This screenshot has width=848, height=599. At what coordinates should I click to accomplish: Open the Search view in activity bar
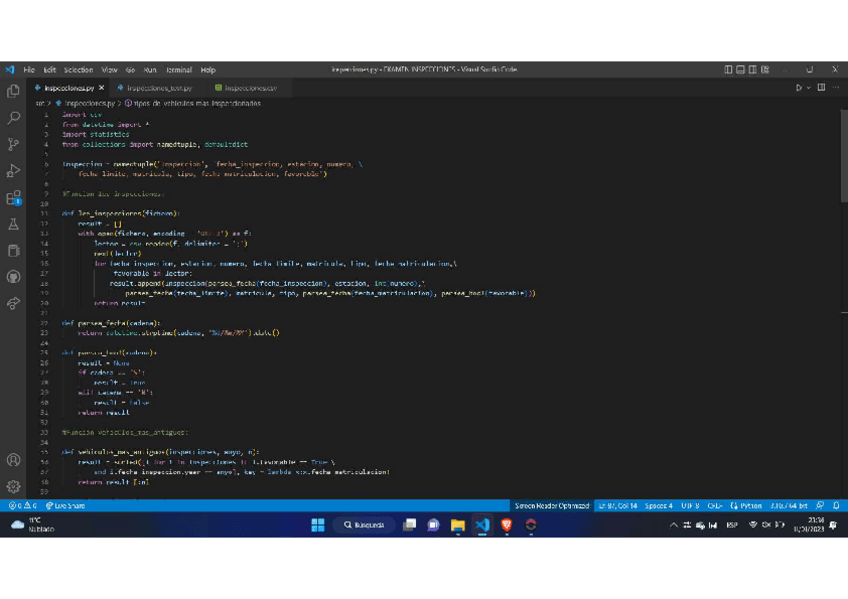13,118
